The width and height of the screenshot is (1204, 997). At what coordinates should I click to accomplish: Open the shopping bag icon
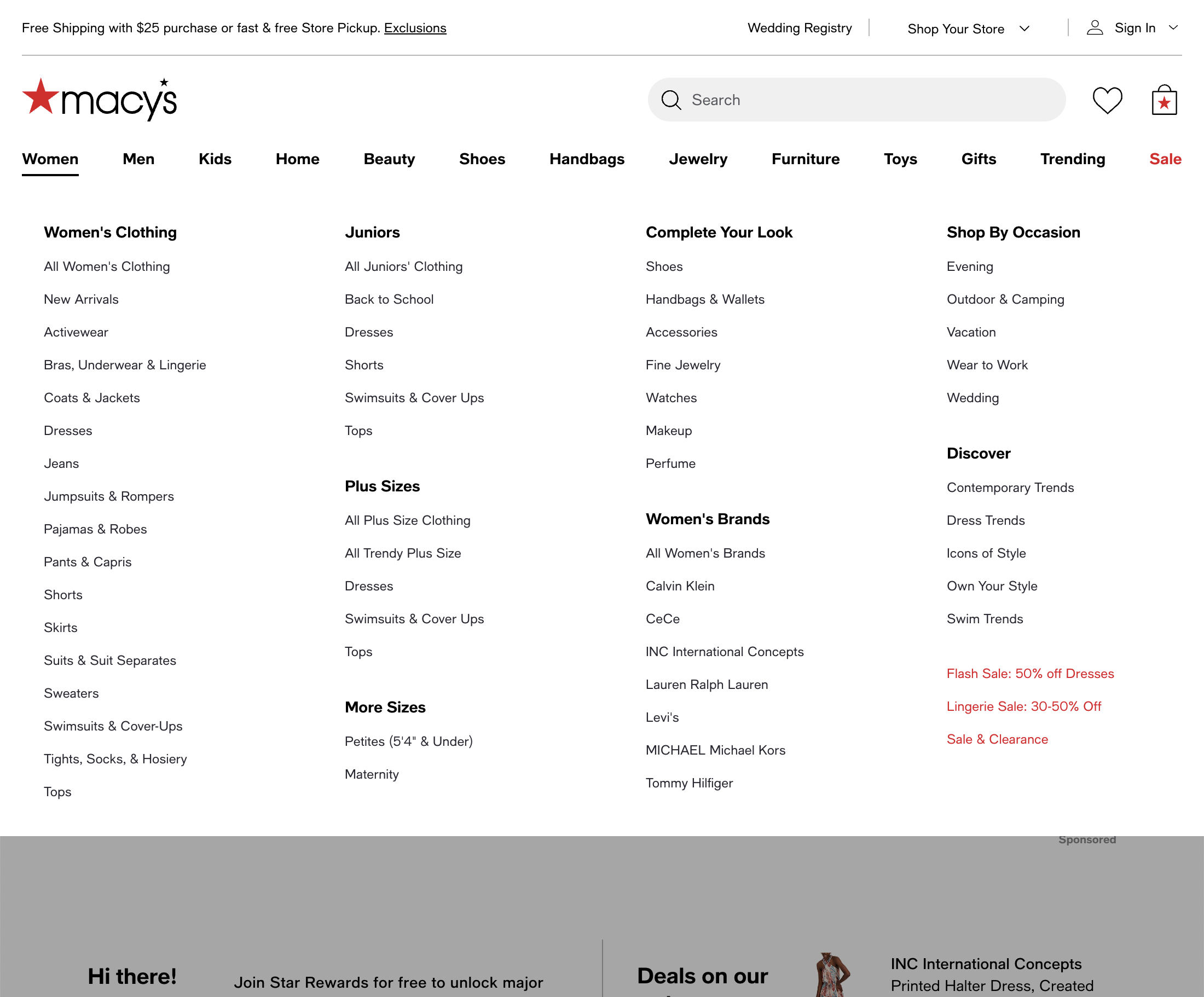click(1164, 99)
